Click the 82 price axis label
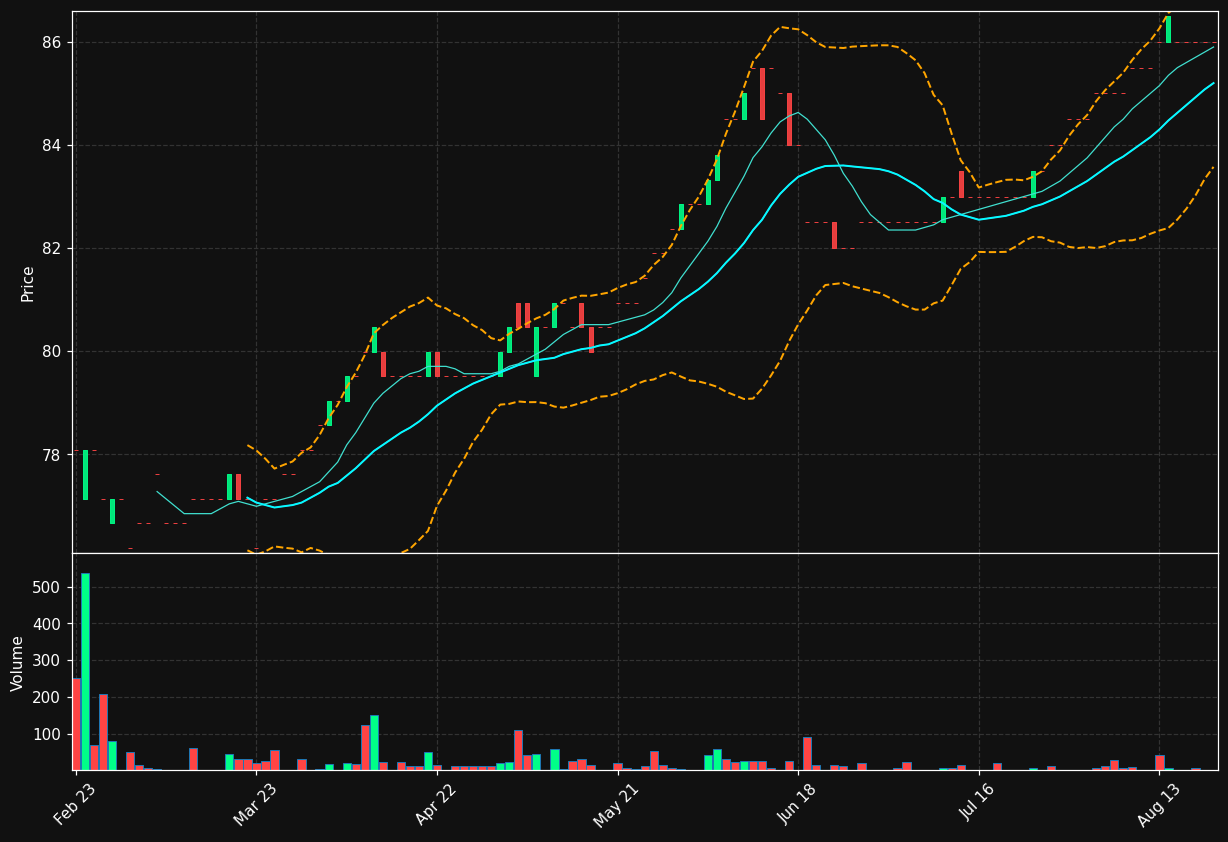This screenshot has height=842, width=1228. pos(52,248)
